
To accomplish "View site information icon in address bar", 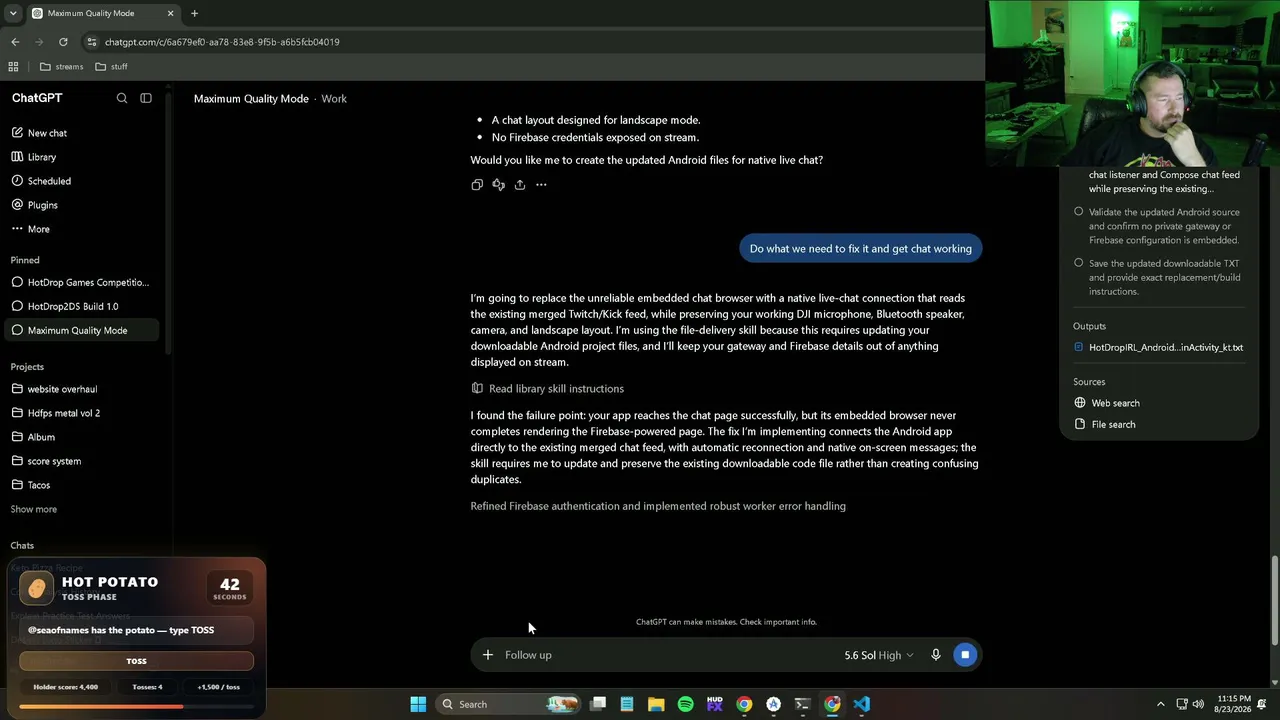I will [x=92, y=42].
